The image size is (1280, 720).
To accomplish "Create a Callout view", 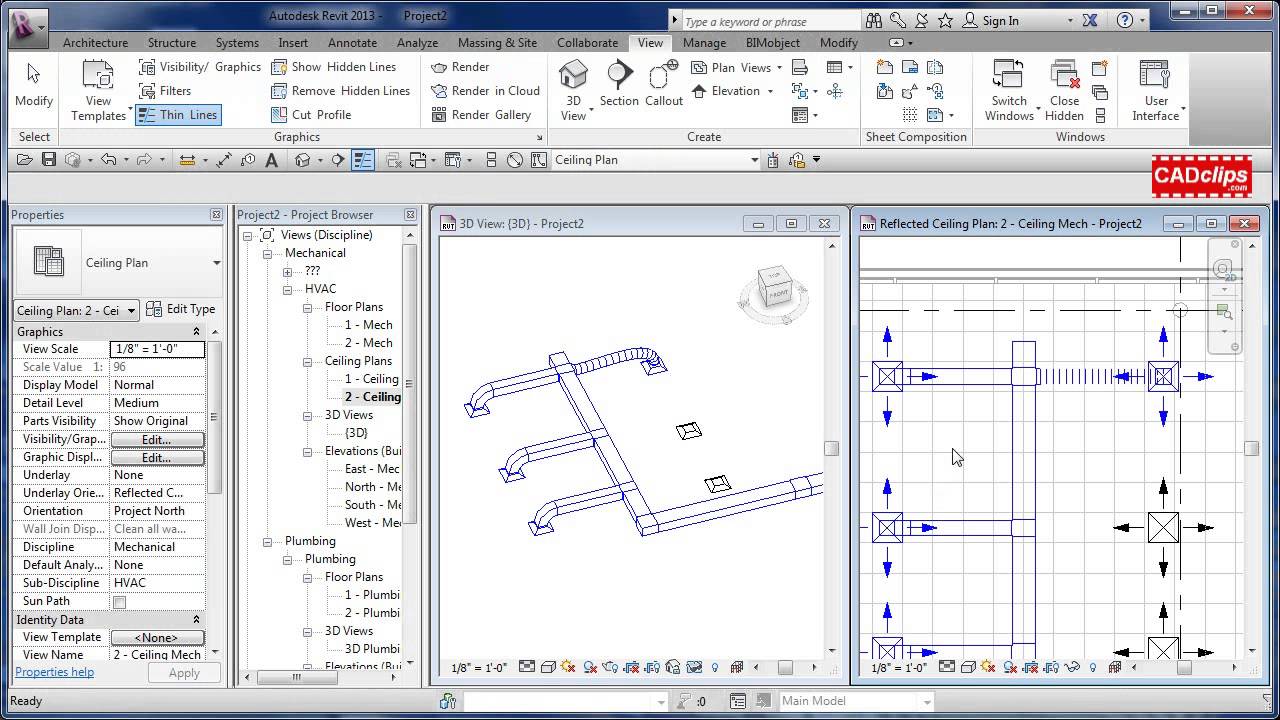I will tap(662, 86).
